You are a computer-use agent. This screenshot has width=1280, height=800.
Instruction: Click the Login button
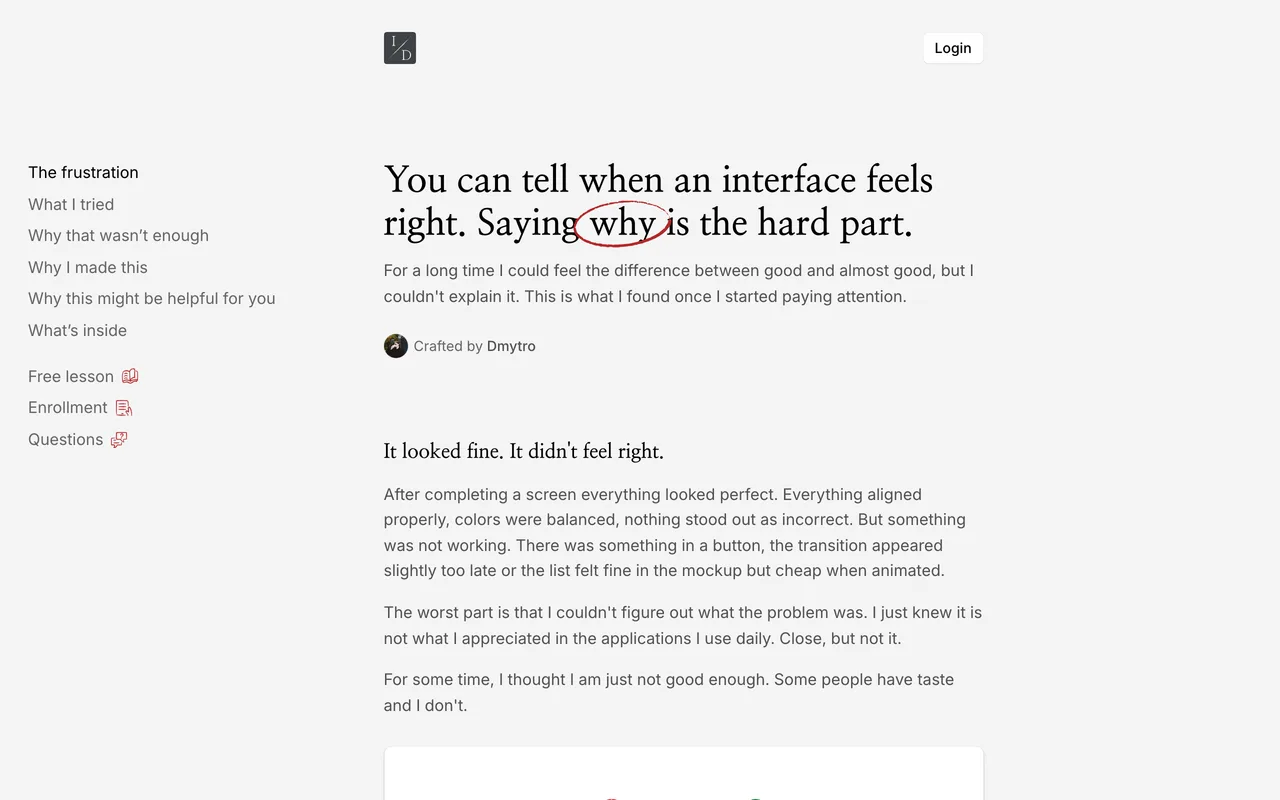[x=953, y=48]
